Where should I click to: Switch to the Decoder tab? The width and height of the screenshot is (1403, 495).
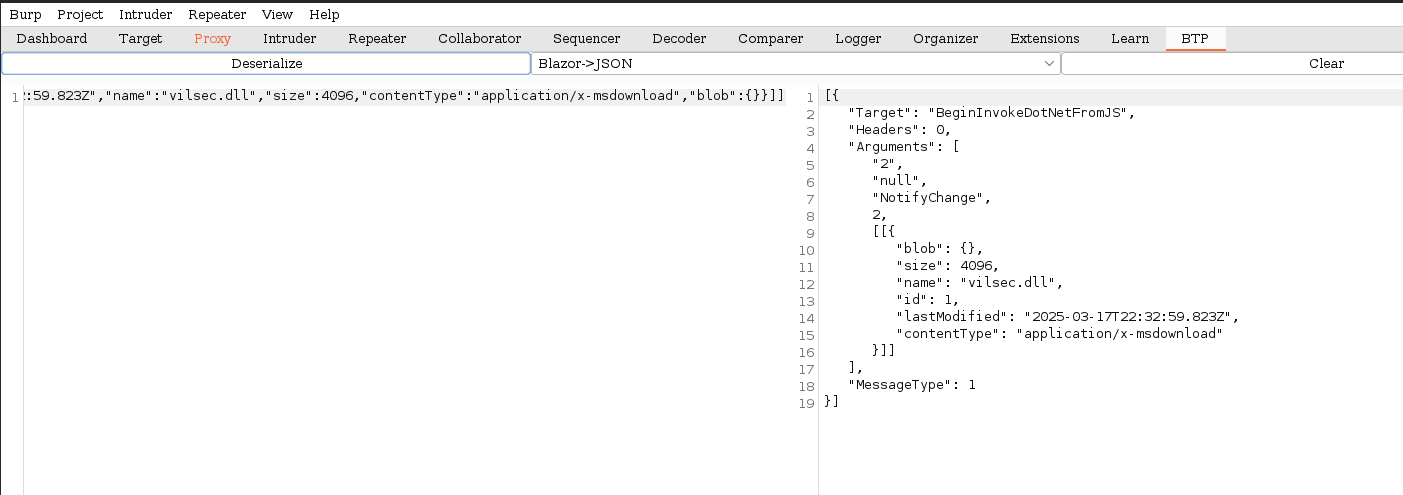click(x=679, y=39)
